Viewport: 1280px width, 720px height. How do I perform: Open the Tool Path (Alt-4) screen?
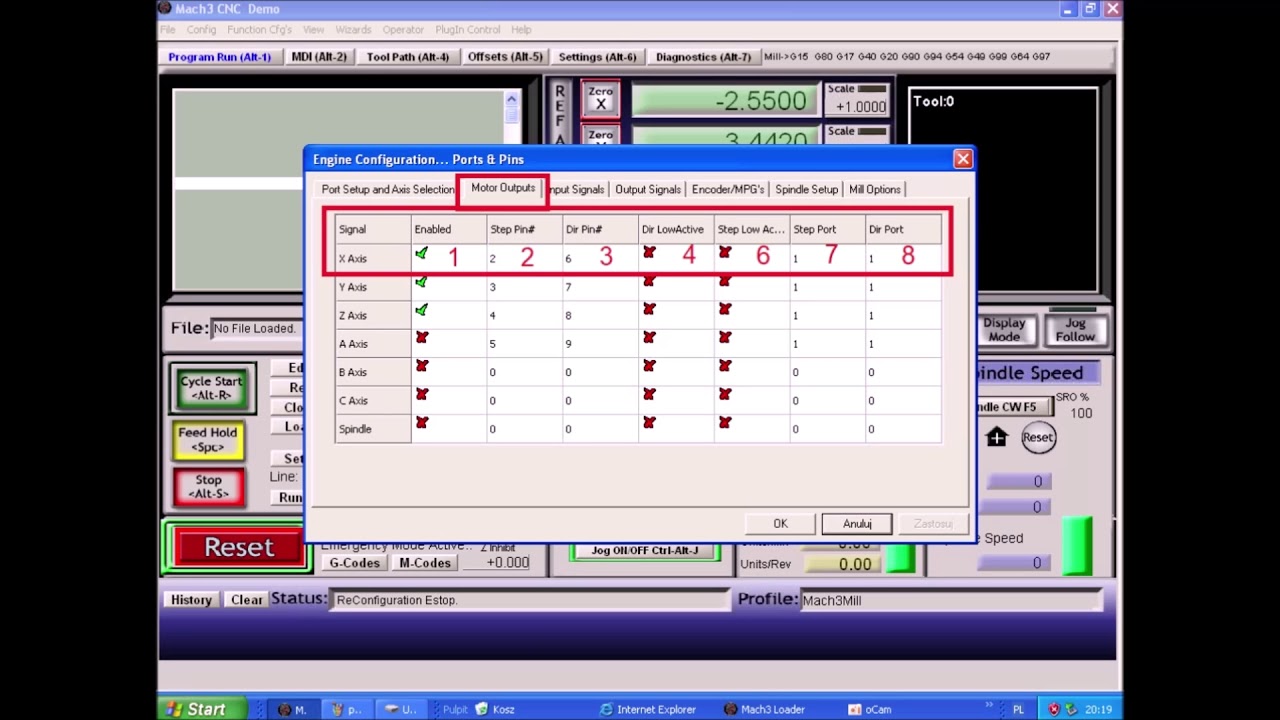pos(408,57)
